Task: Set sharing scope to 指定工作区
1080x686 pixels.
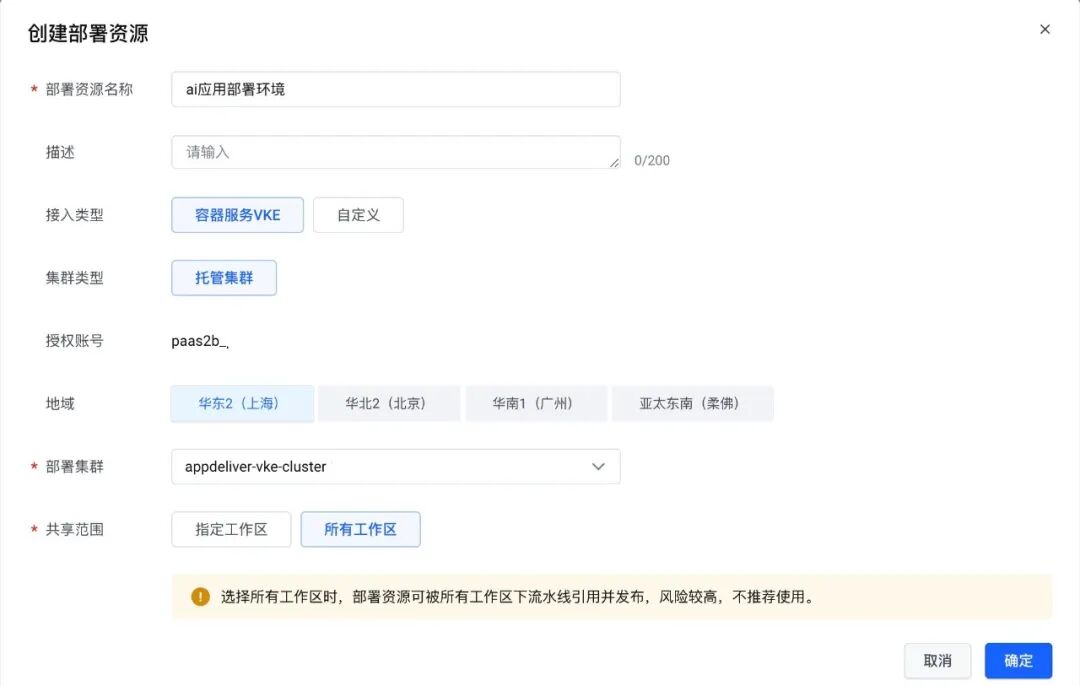Action: pos(231,529)
